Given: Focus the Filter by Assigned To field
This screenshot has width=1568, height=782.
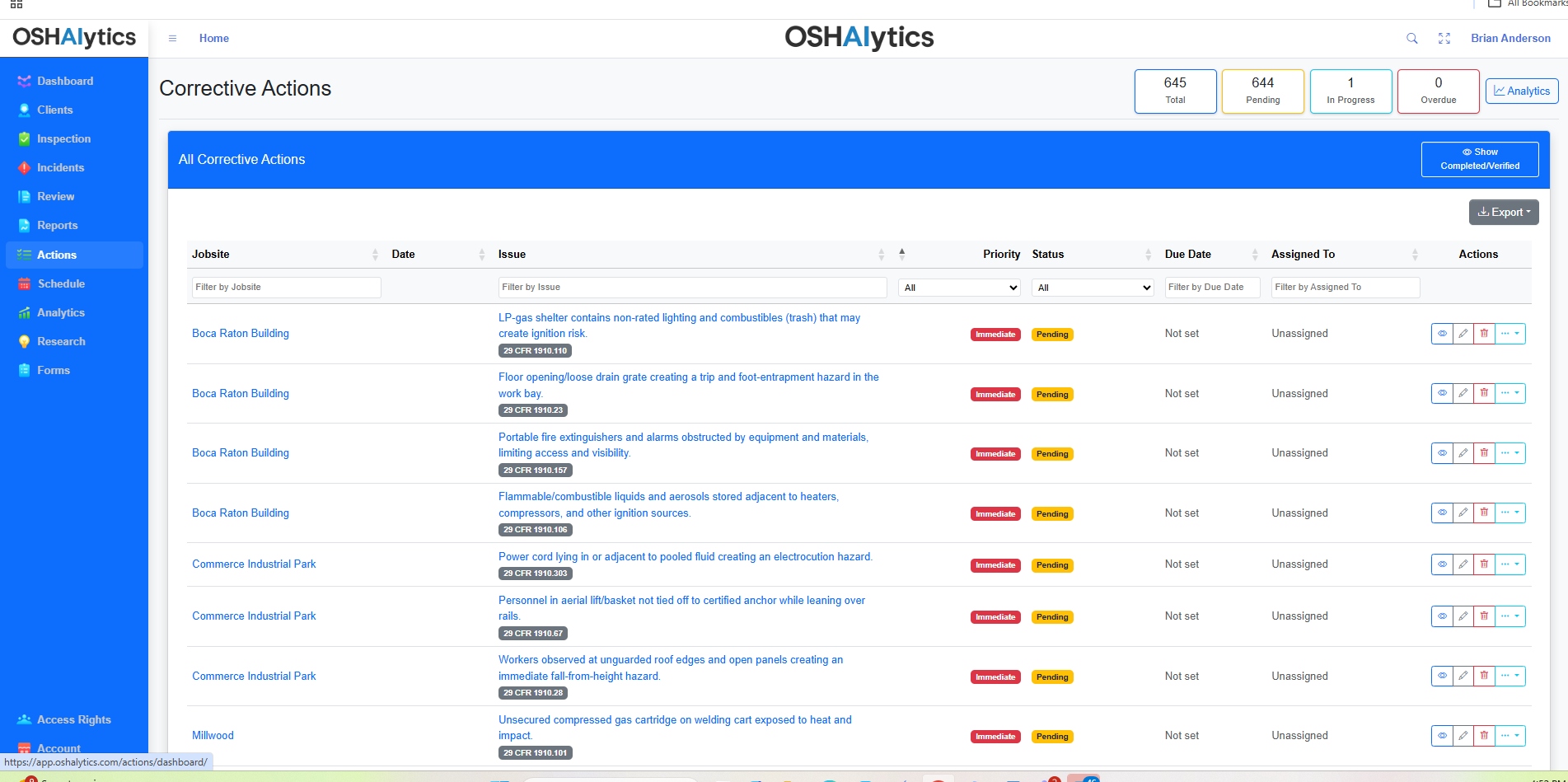Looking at the screenshot, I should tap(1345, 287).
